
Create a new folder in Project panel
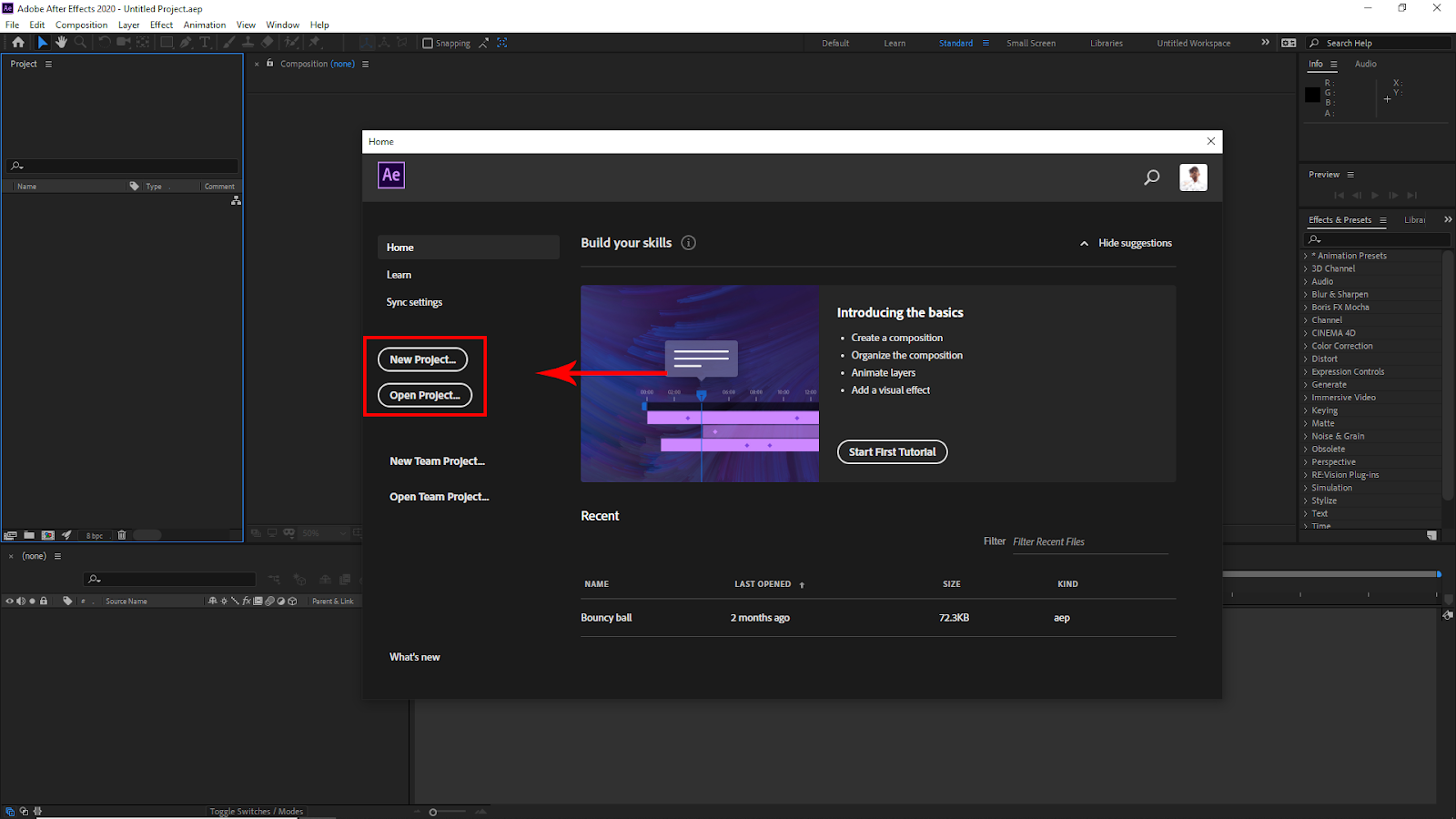[x=29, y=535]
